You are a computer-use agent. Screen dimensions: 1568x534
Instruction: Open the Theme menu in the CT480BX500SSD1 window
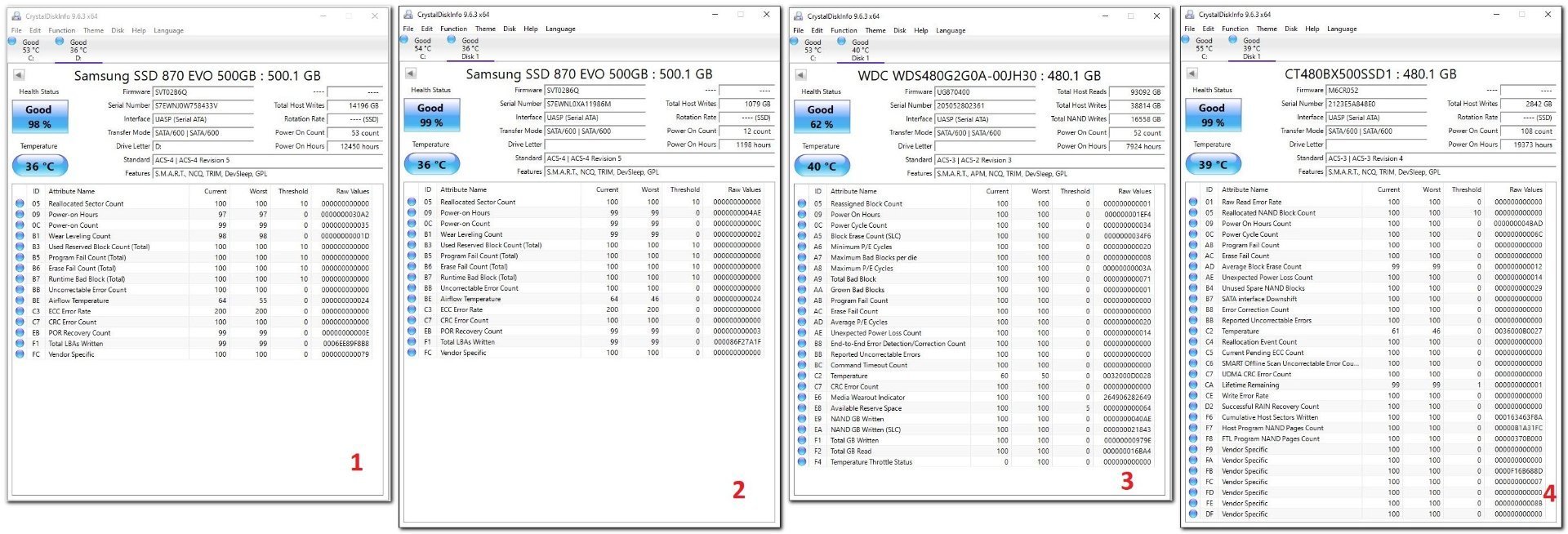pyautogui.click(x=1267, y=29)
